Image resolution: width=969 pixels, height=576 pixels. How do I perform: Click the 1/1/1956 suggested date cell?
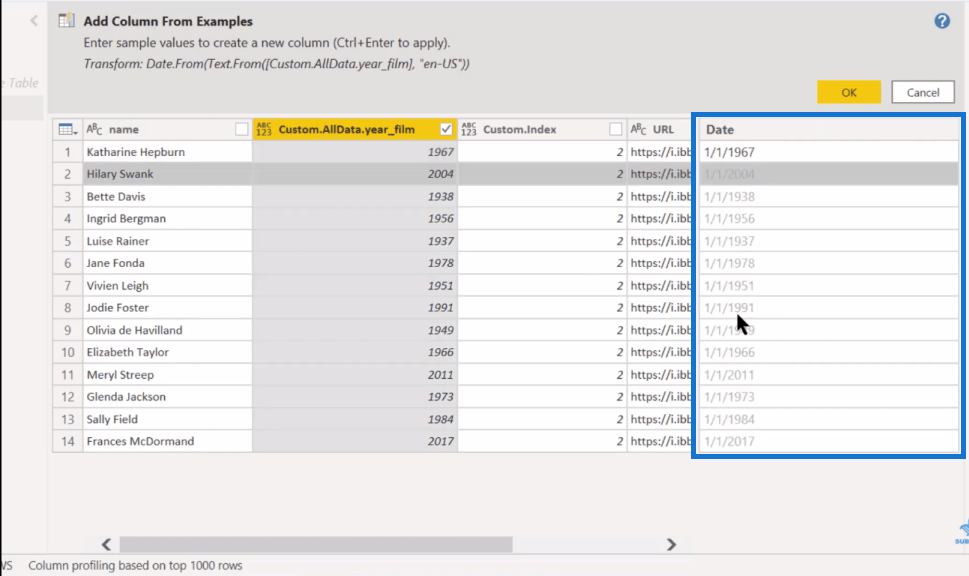coord(829,219)
